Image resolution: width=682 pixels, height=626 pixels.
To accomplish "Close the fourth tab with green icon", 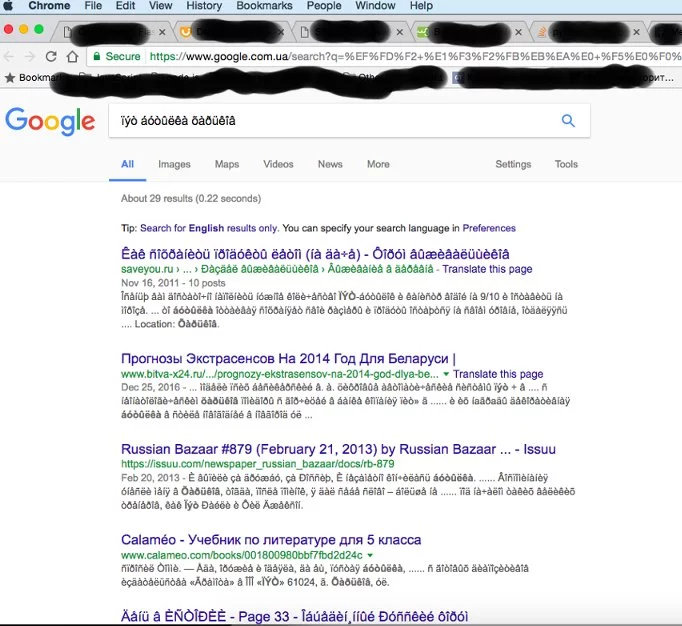I will click(x=518, y=32).
